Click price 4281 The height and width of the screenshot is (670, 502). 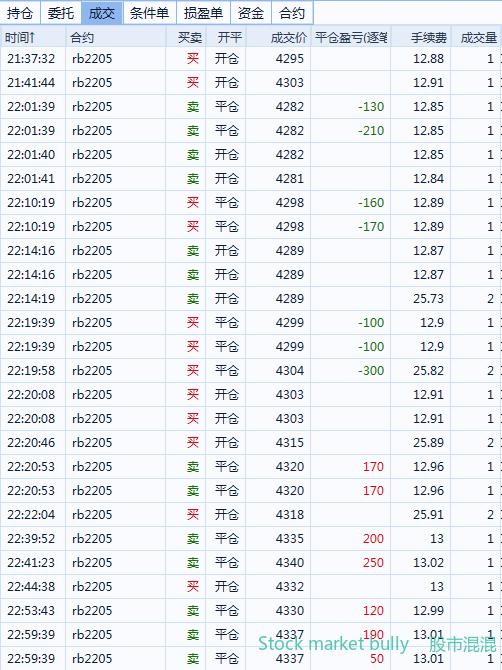[290, 178]
